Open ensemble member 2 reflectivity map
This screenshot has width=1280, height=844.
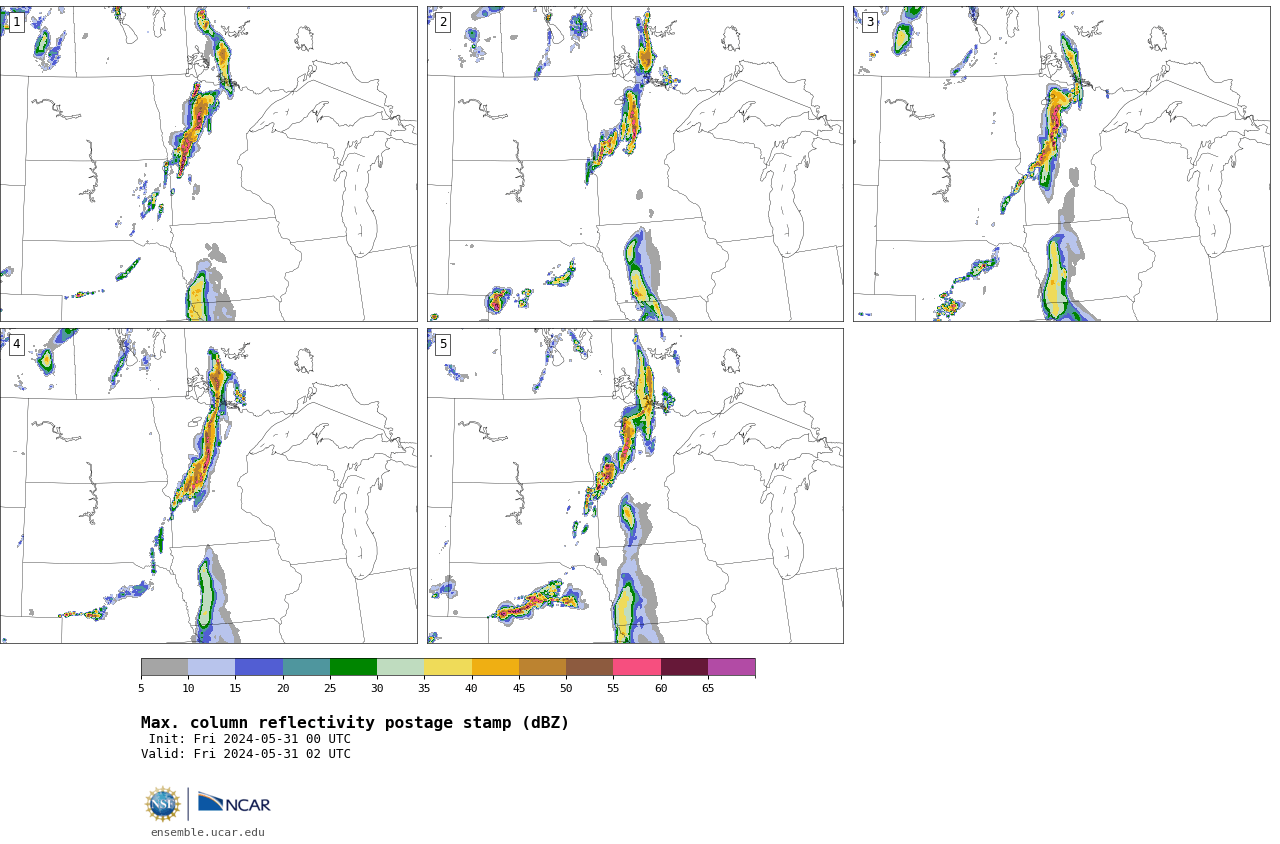[635, 164]
